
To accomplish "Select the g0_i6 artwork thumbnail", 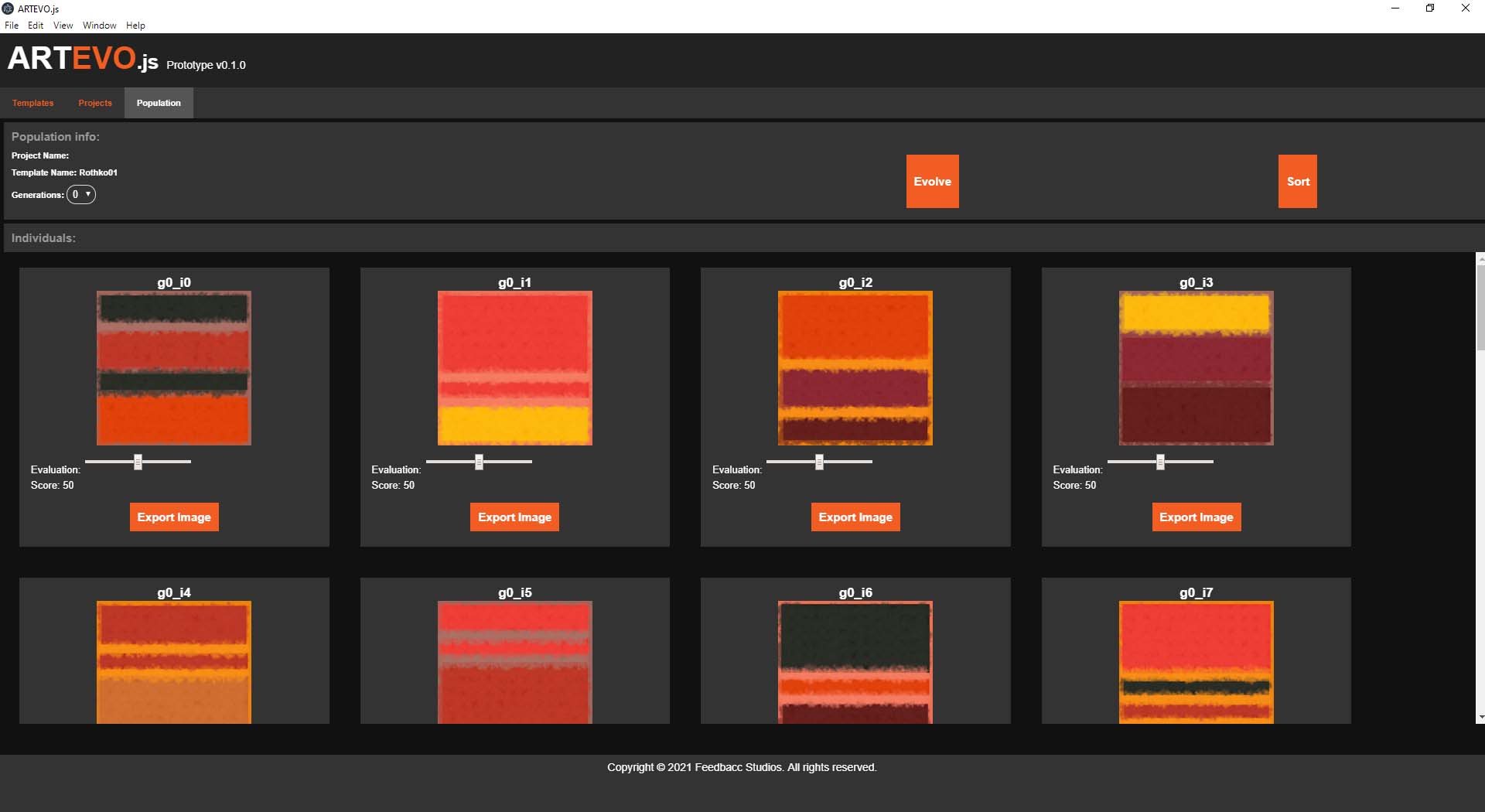I will 855,663.
